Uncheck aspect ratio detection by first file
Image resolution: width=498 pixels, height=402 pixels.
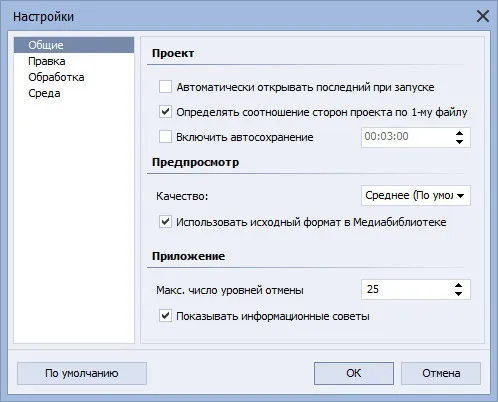[165, 112]
